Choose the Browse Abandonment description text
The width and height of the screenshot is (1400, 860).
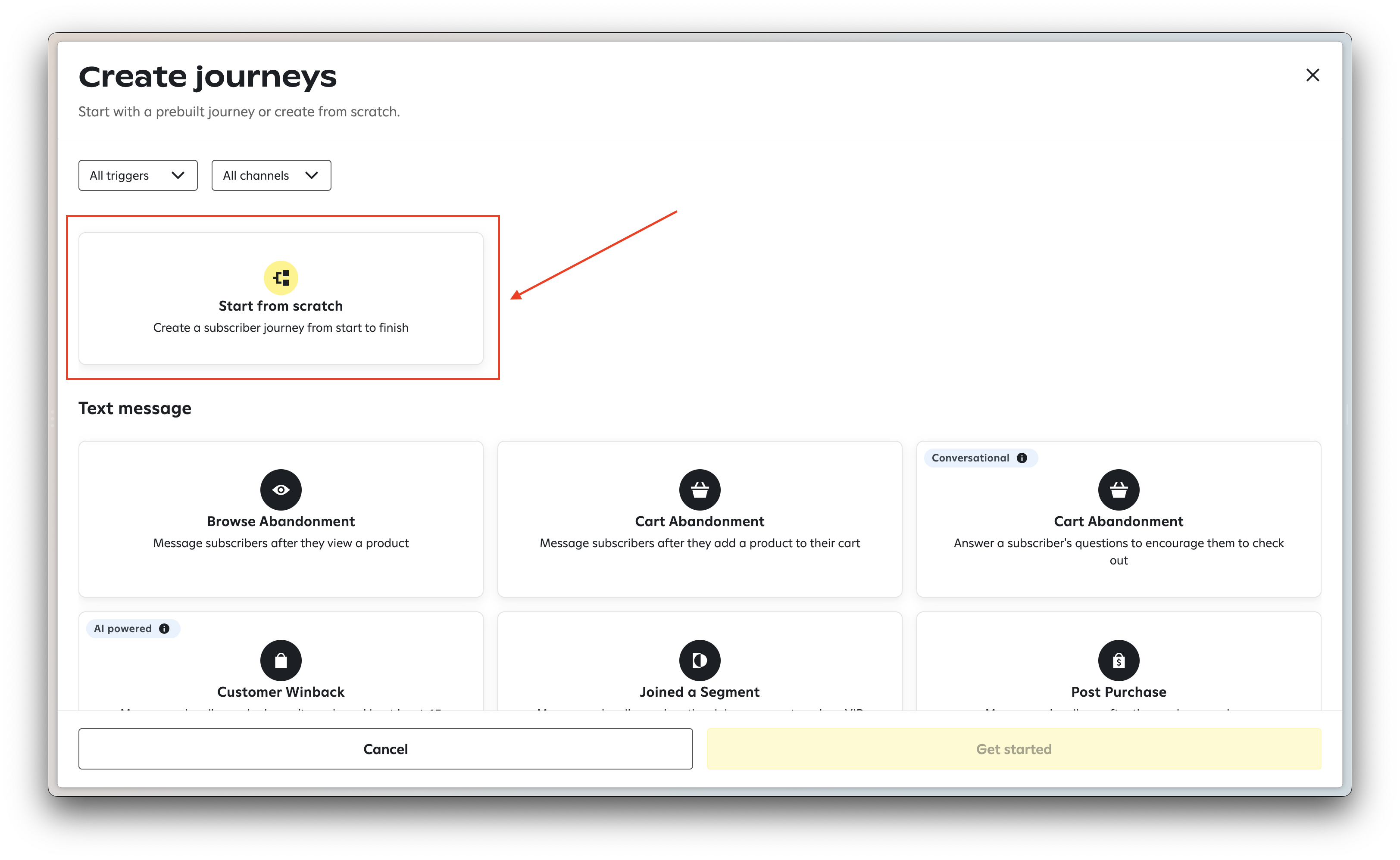click(x=281, y=543)
